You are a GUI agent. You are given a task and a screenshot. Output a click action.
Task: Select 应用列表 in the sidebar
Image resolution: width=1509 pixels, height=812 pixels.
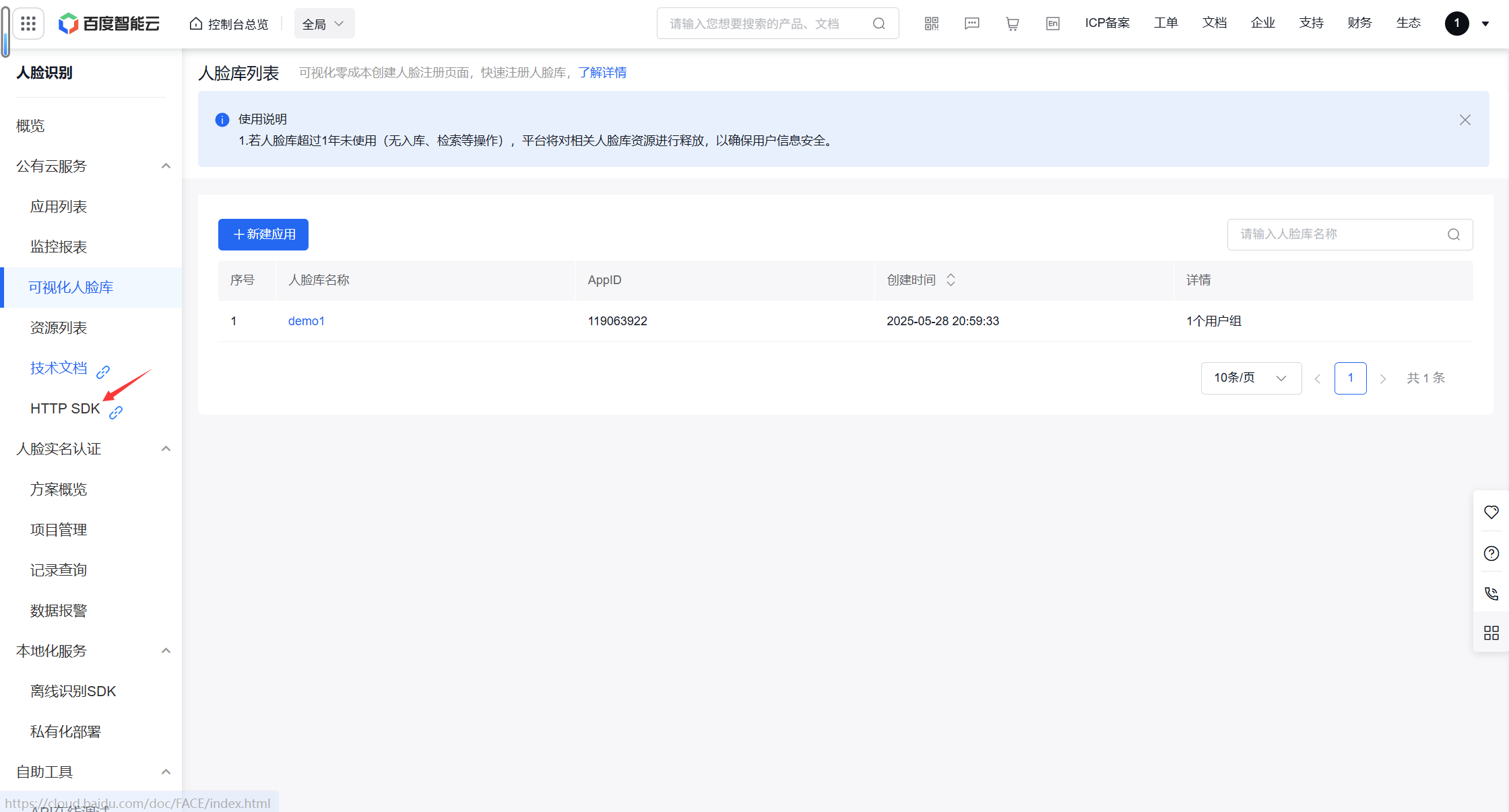pyautogui.click(x=59, y=207)
